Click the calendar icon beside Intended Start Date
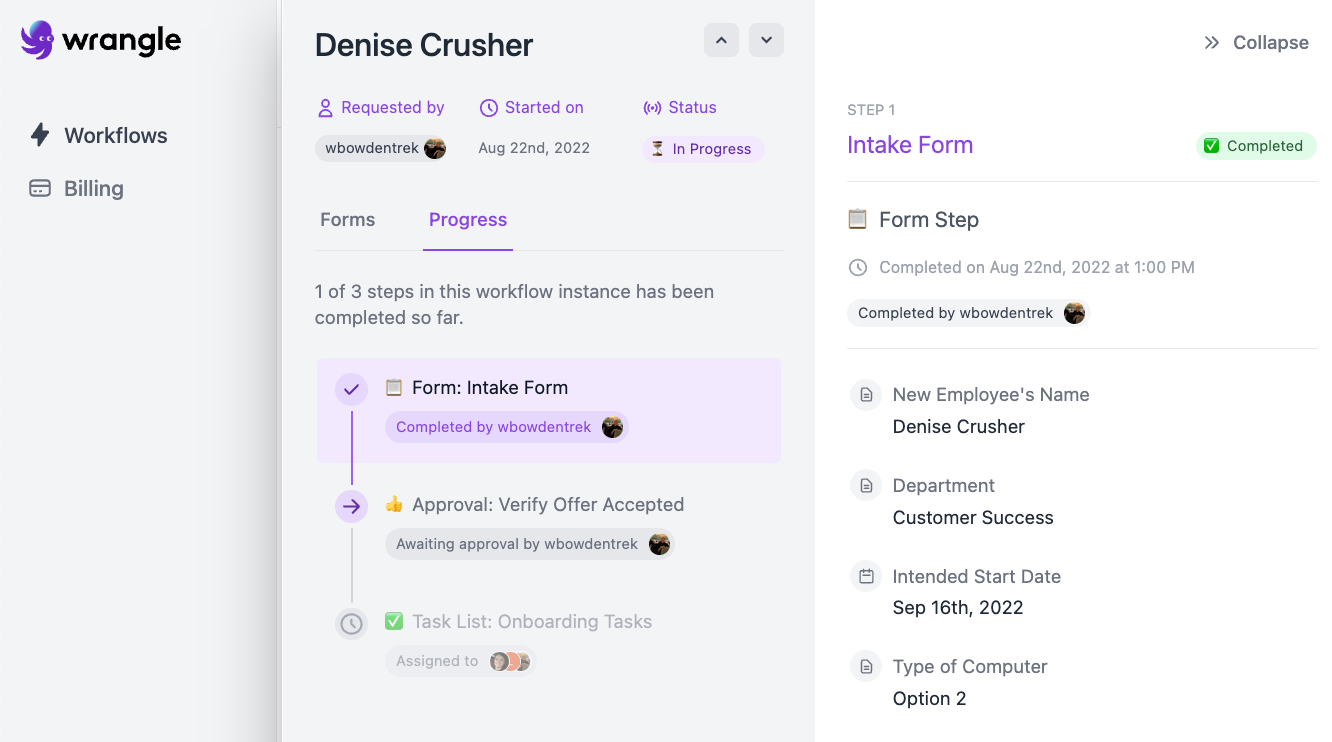The image size is (1332, 742). click(x=866, y=577)
